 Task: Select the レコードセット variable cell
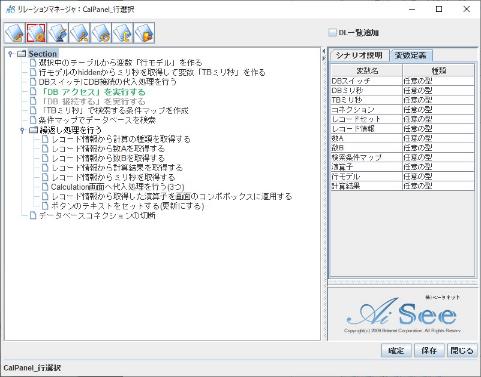coord(367,119)
